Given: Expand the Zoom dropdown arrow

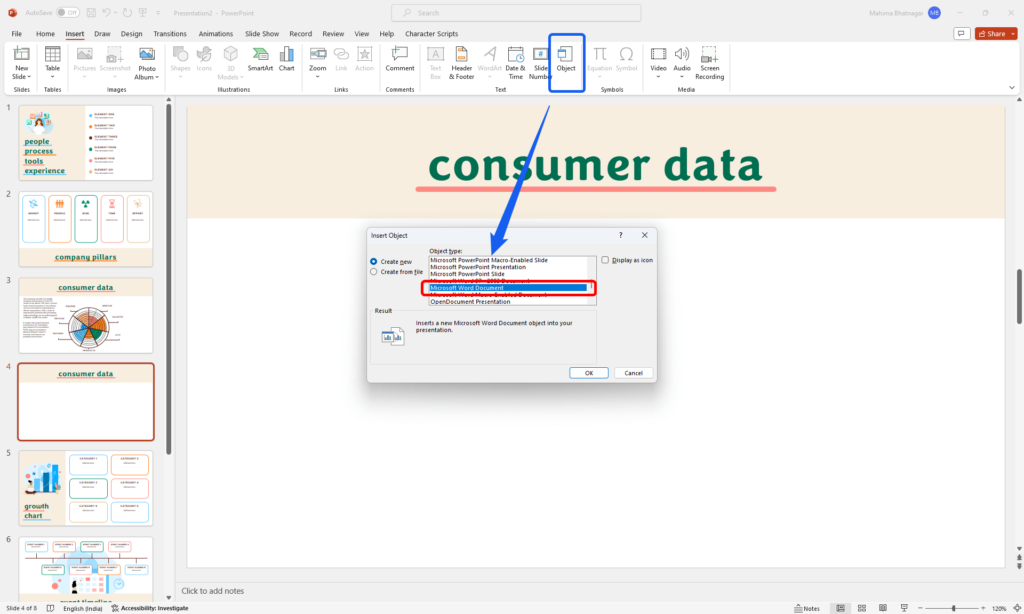Looking at the screenshot, I should (318, 74).
